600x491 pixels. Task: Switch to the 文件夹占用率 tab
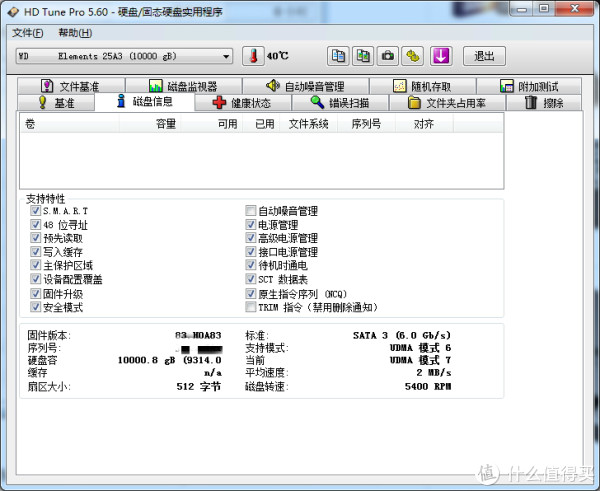447,103
